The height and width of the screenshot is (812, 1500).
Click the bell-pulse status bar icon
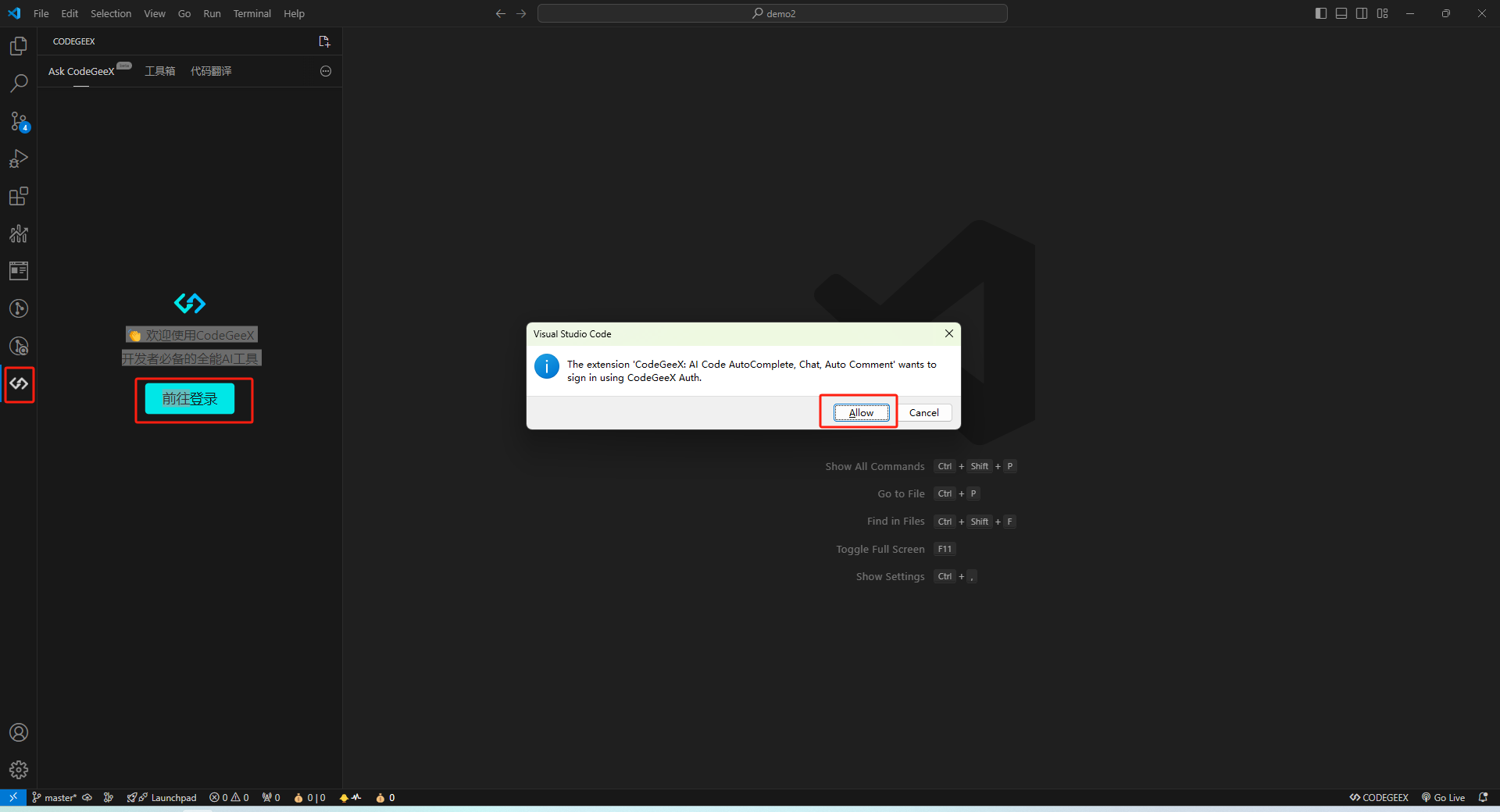point(350,797)
